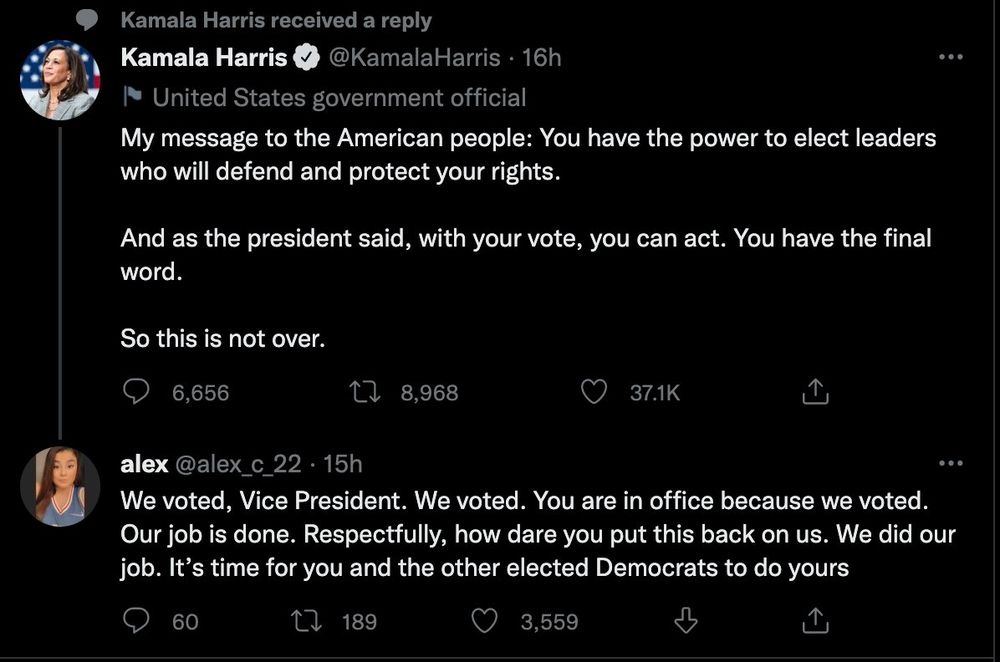Like Kamala Harris's tweet
Viewport: 1000px width, 662px height.
click(594, 392)
